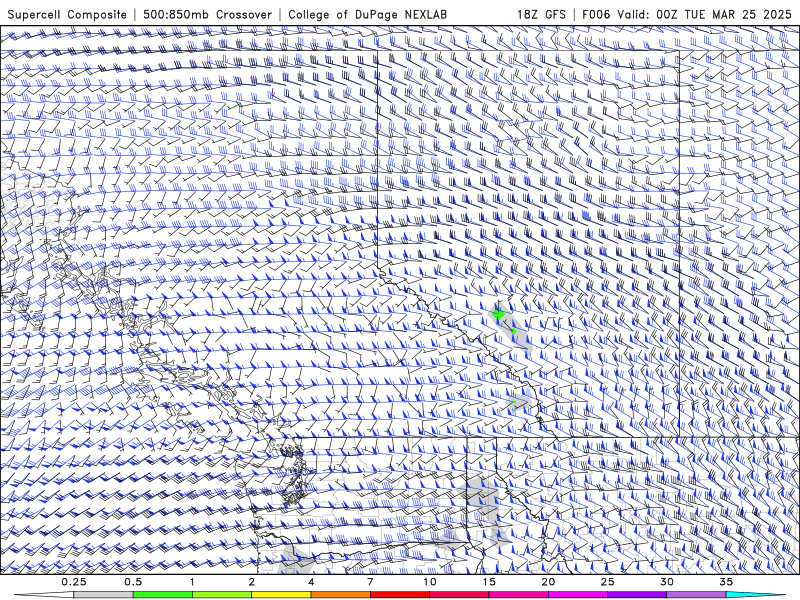Image resolution: width=800 pixels, height=600 pixels.
Task: Select 'College of DuPage NEXLAB' text
Action: [x=367, y=14]
